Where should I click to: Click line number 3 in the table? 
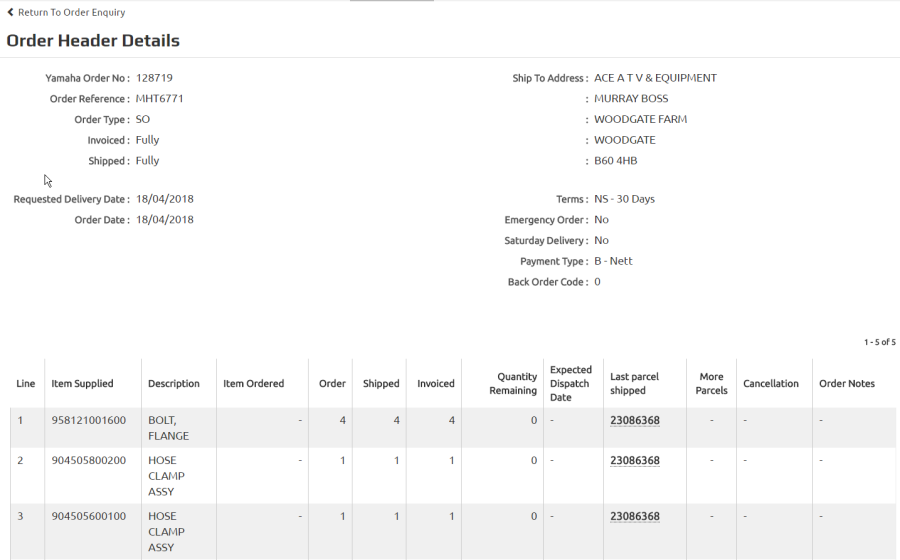pos(20,516)
